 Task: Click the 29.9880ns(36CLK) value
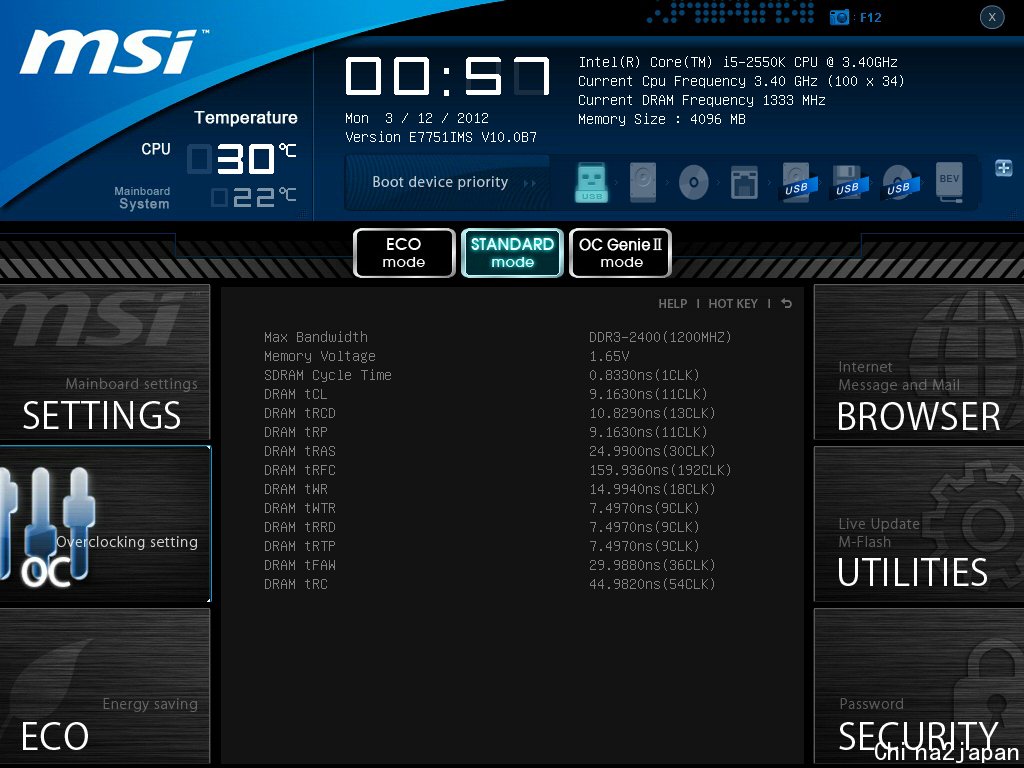(652, 564)
